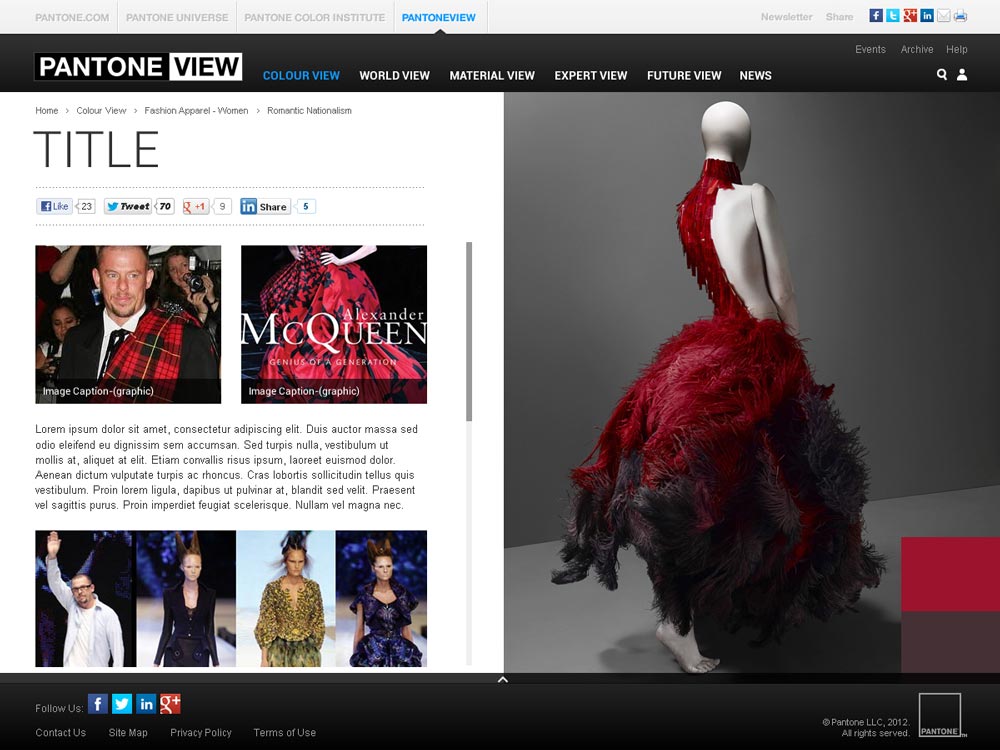Select the PANTONEVIEW tab
The height and width of the screenshot is (750, 1000).
(439, 17)
